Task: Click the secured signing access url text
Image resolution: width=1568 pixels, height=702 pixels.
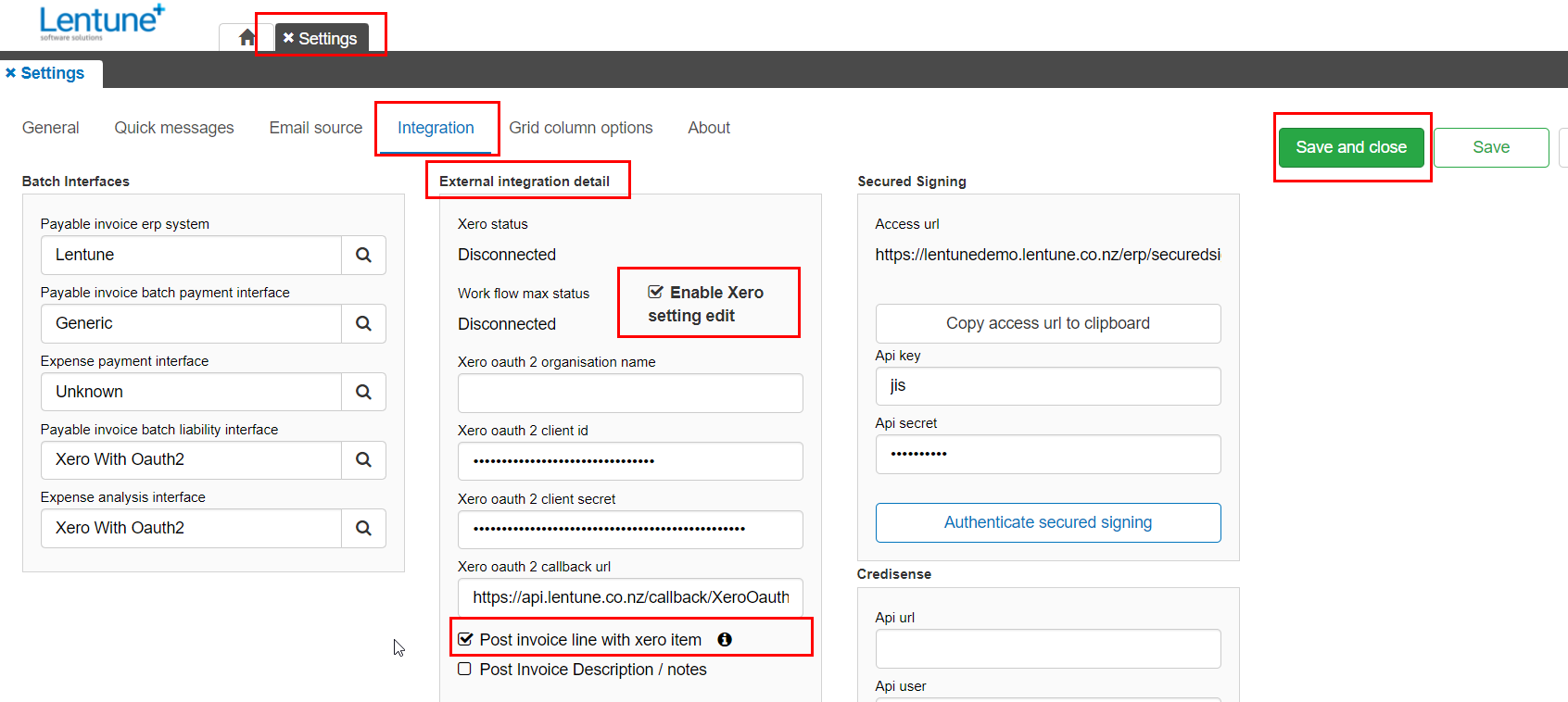Action: coord(1048,255)
